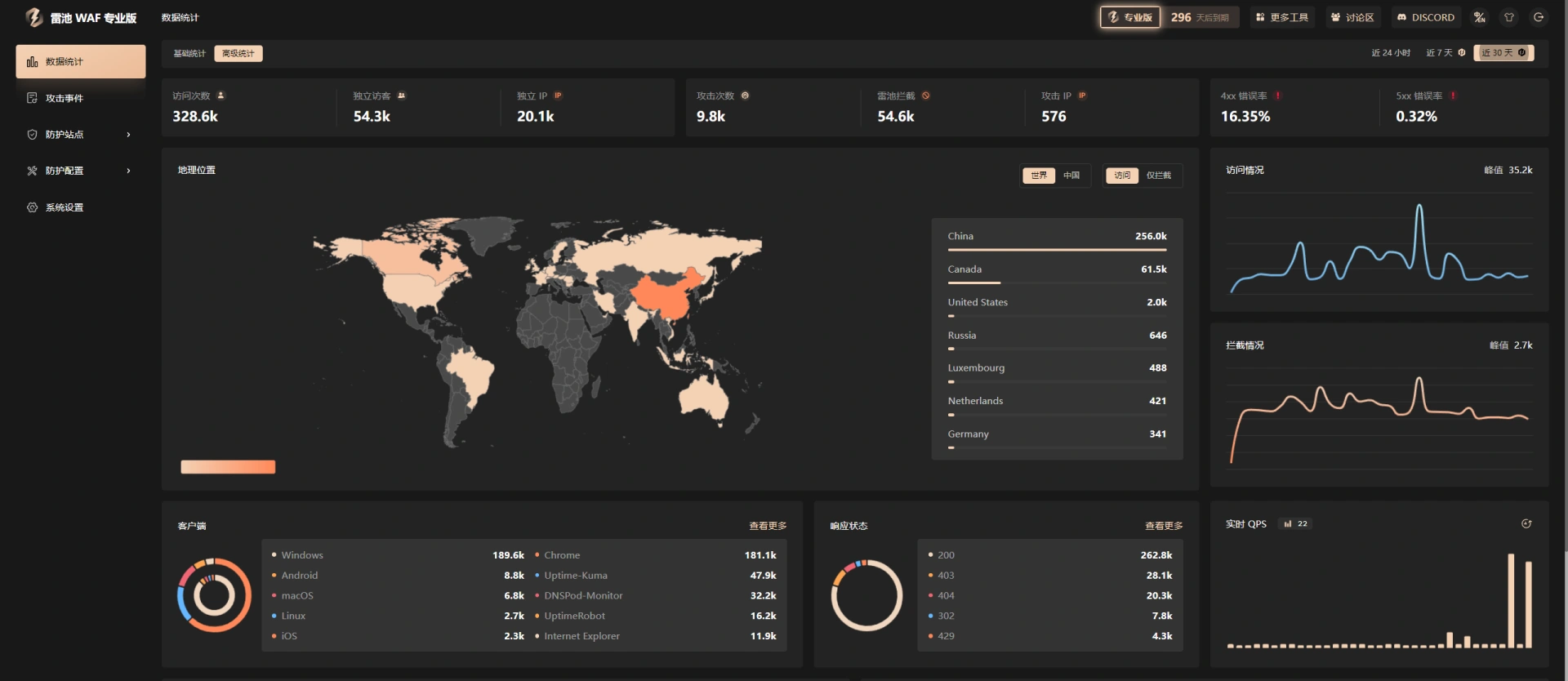Open 攻击事件 in the sidebar
Screen dimensions: 1568x681
[x=81, y=98]
